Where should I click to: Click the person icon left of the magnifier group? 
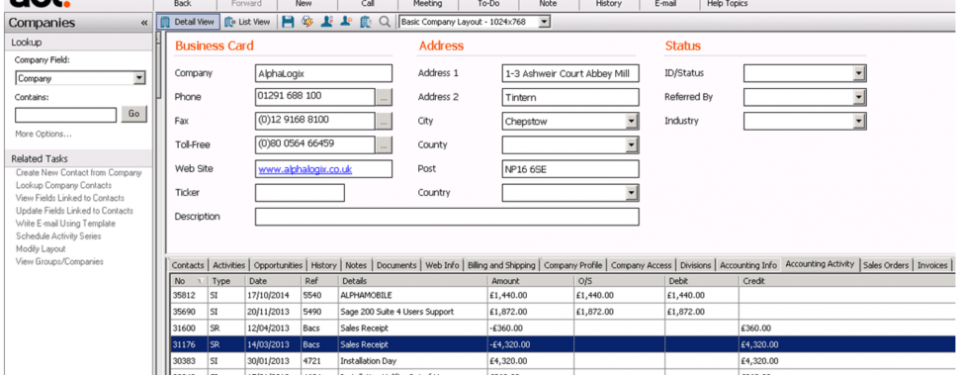(x=346, y=22)
